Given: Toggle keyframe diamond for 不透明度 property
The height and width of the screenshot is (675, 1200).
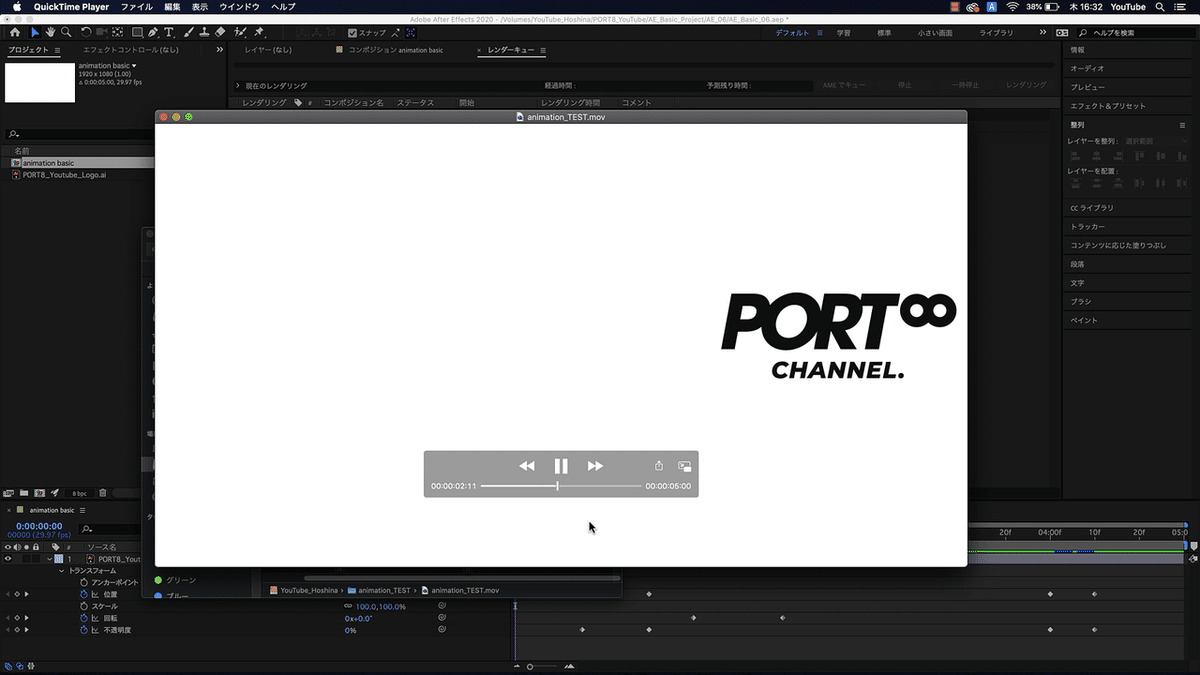Looking at the screenshot, I should coord(17,630).
